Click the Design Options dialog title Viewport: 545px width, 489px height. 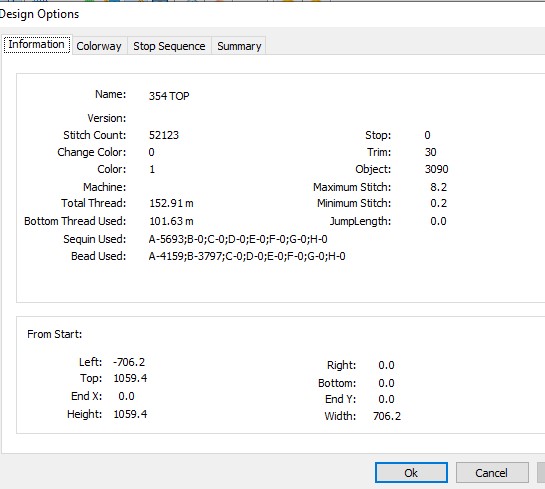[x=39, y=14]
